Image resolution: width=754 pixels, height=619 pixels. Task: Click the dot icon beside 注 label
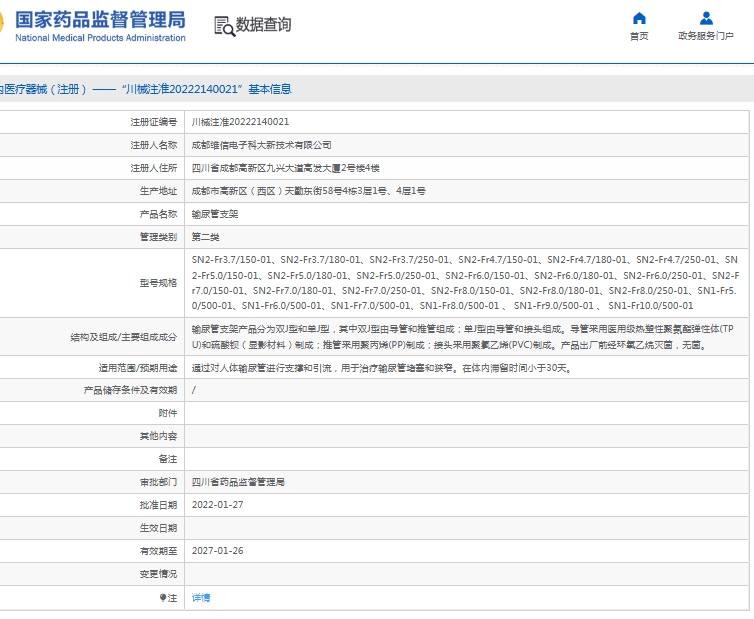(x=163, y=598)
